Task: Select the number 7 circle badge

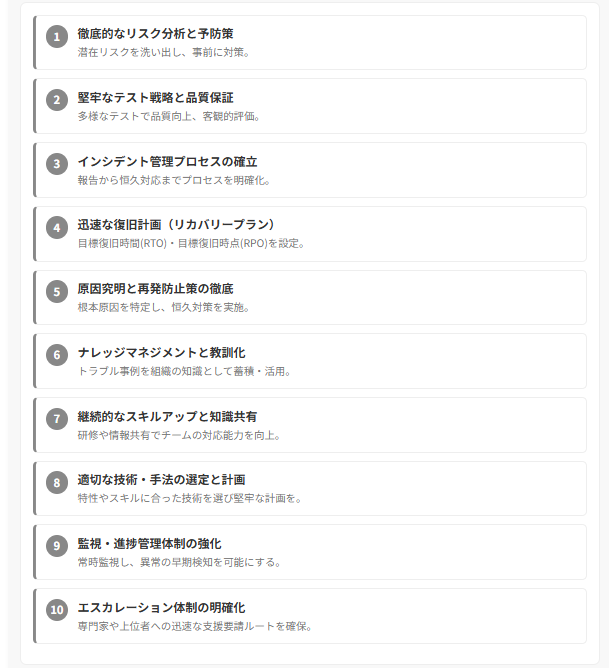Action: click(57, 419)
